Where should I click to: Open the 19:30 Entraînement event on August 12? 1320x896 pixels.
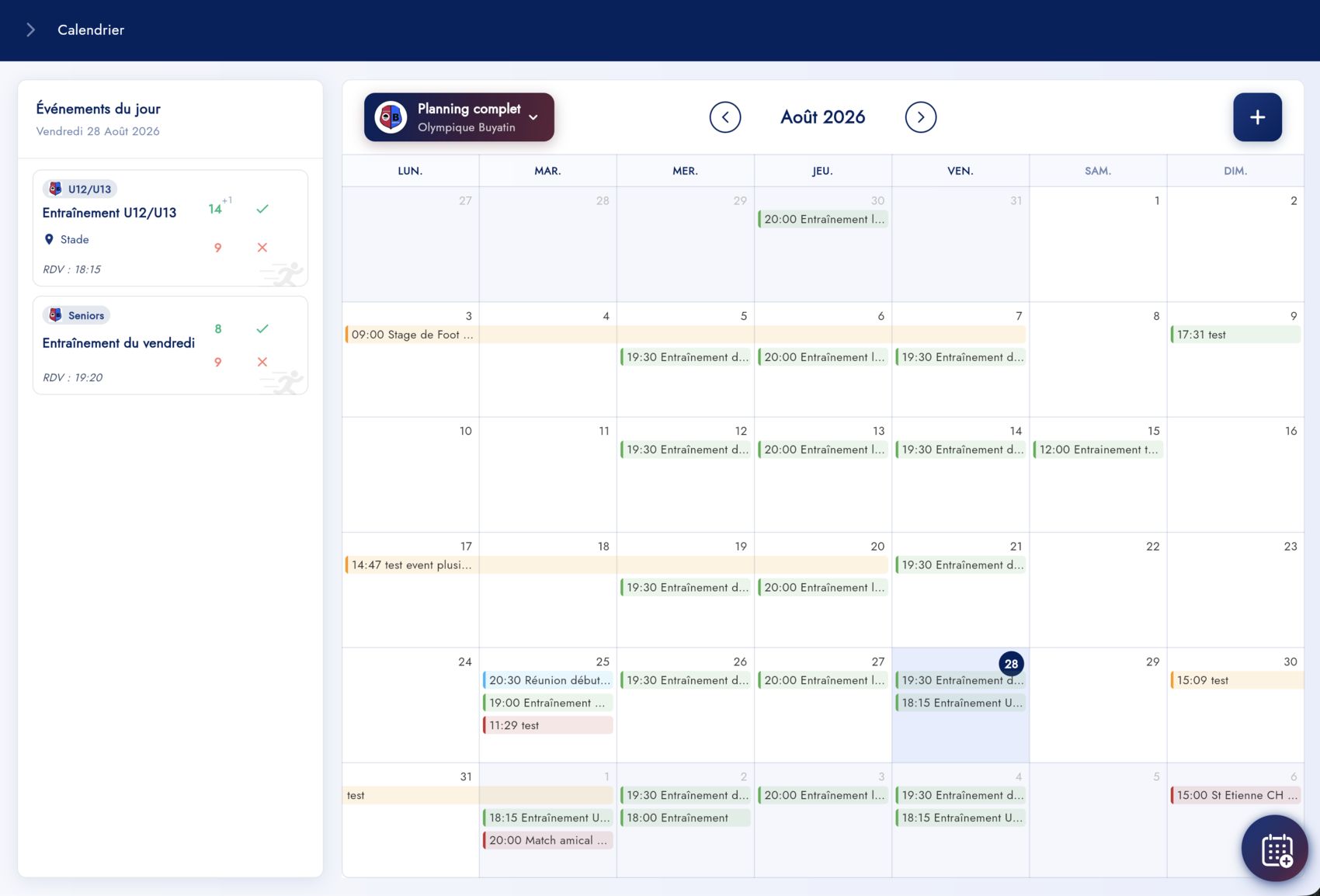point(686,450)
